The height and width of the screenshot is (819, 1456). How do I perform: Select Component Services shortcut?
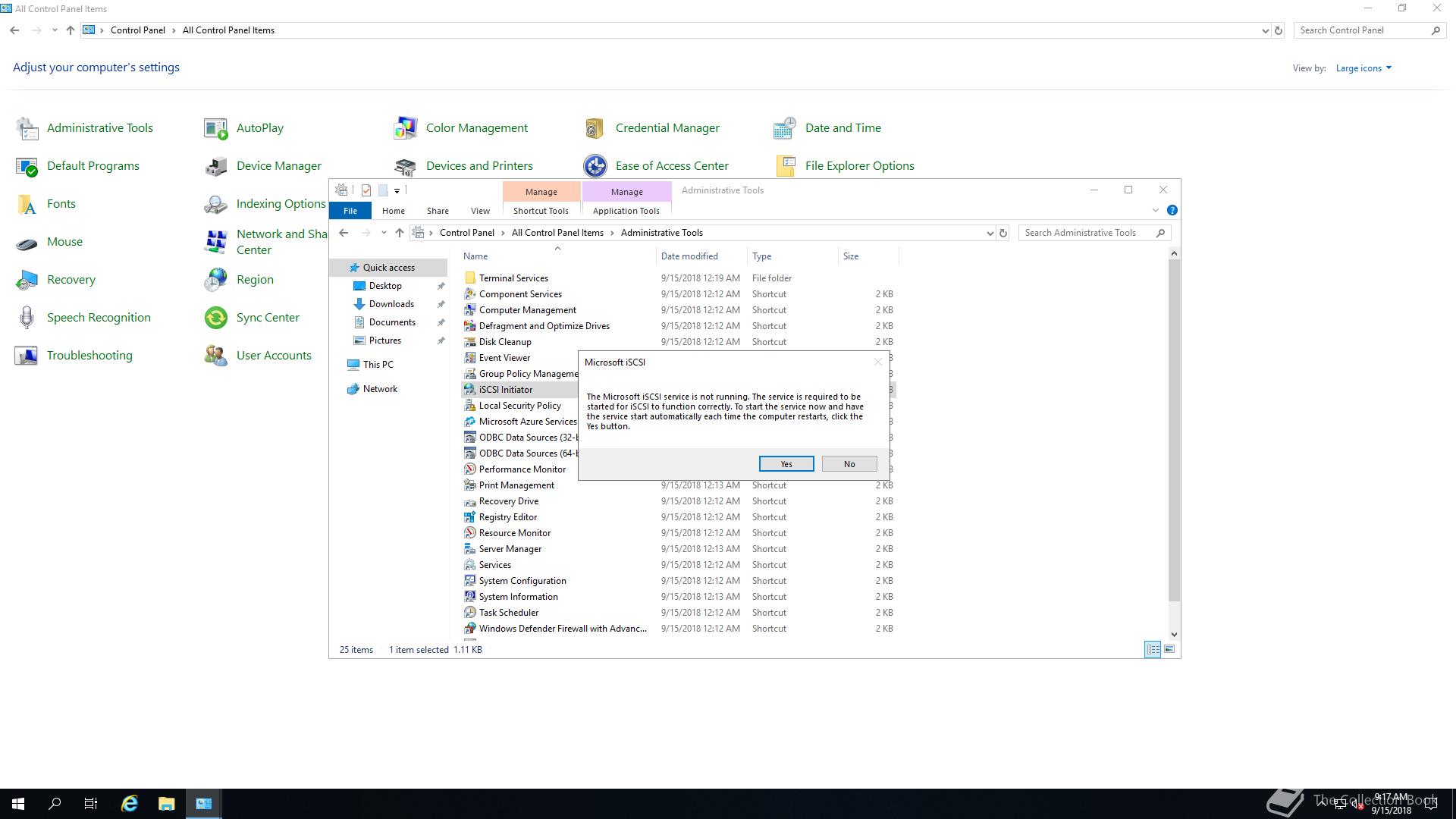coord(520,294)
